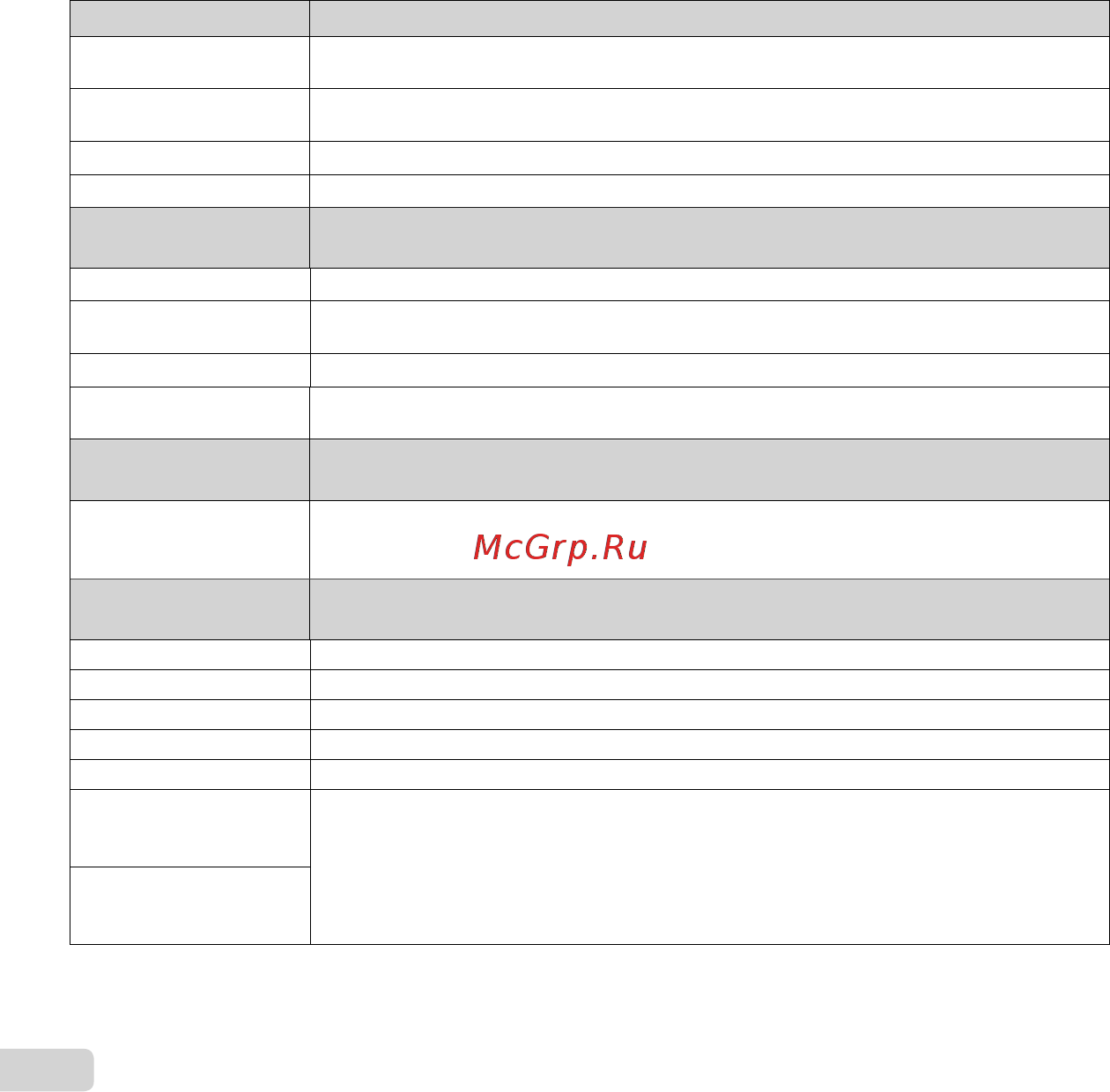Click the gray rounded page tab below the table
1110x1092 pixels.
point(47,1070)
